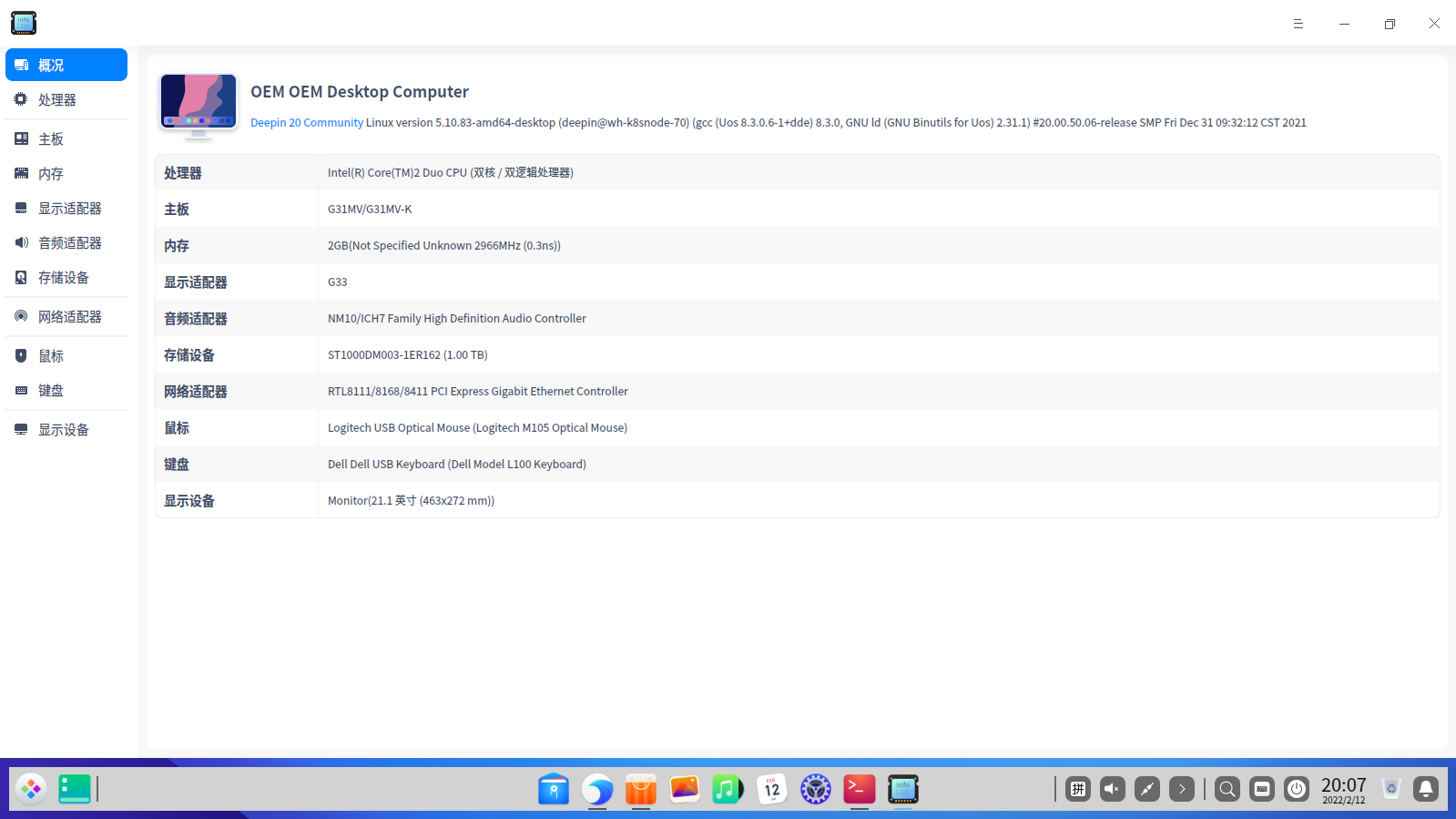Viewport: 1456px width, 819px height.
Task: Select the 概况 overview item in the sidebar
Action: (66, 65)
